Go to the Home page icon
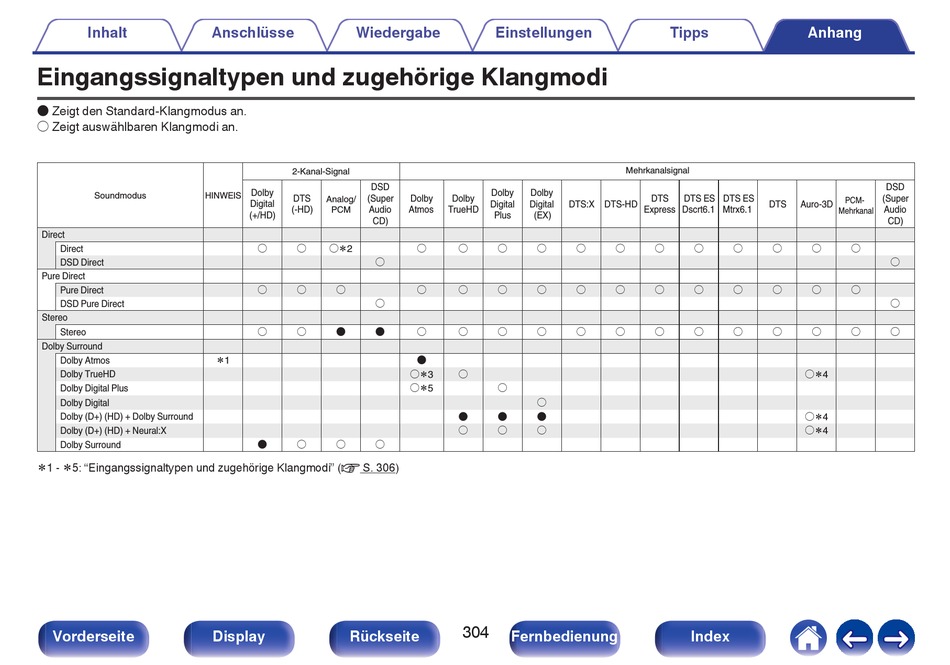 coord(808,638)
